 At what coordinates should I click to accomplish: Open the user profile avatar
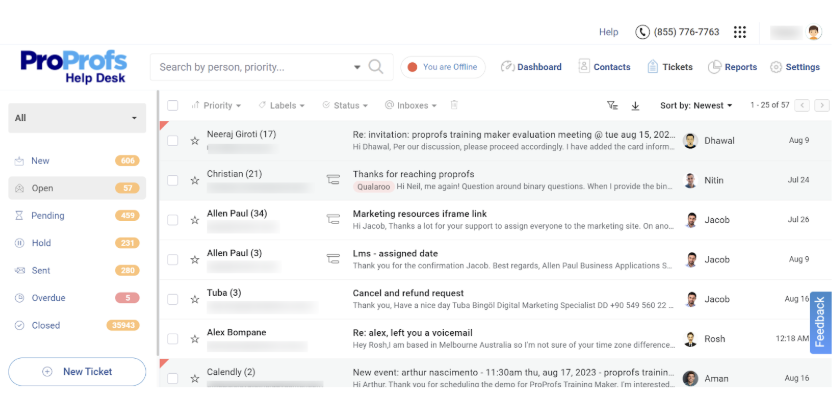pyautogui.click(x=814, y=32)
